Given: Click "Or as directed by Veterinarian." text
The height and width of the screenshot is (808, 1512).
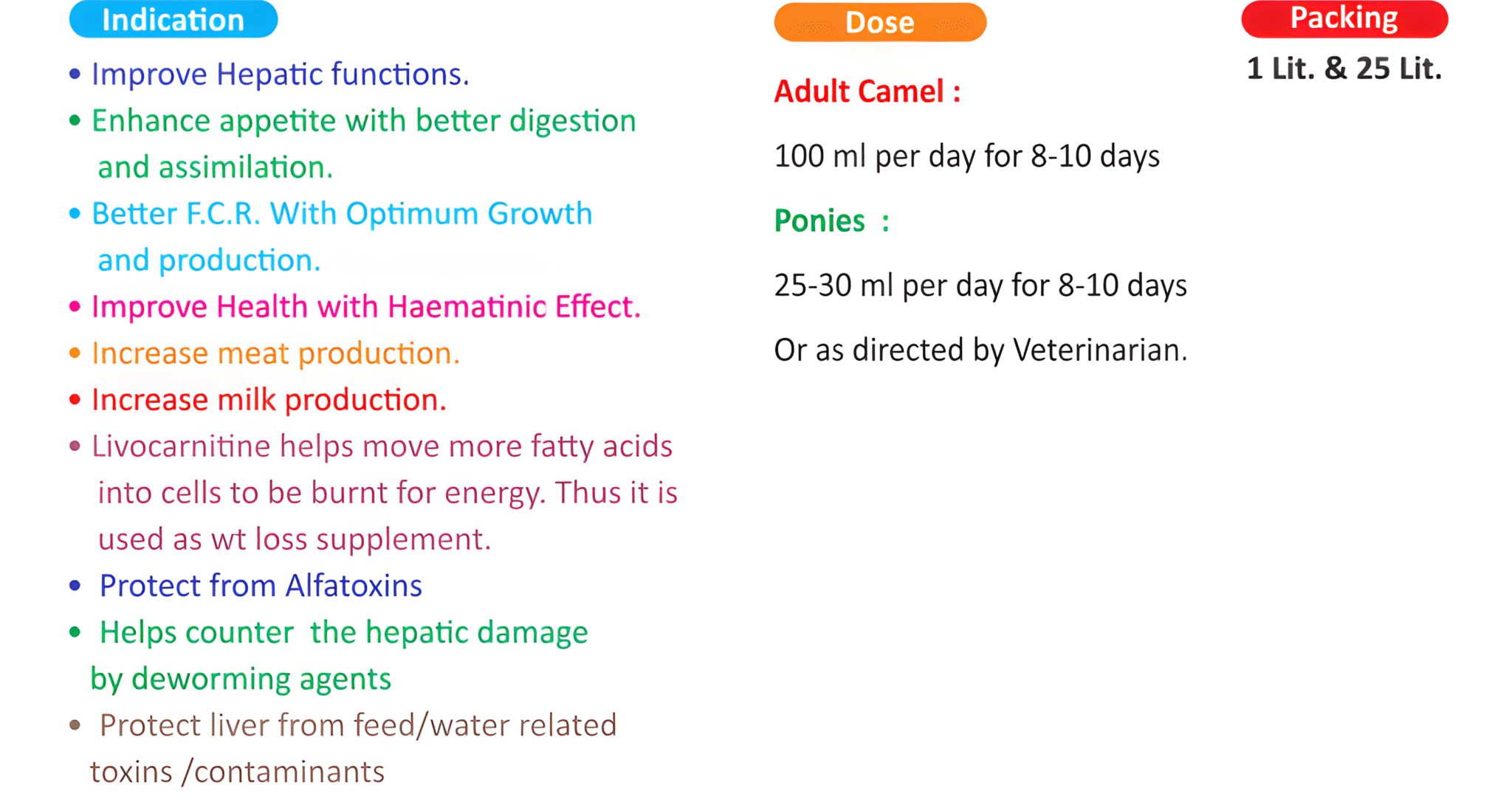Looking at the screenshot, I should pos(980,350).
